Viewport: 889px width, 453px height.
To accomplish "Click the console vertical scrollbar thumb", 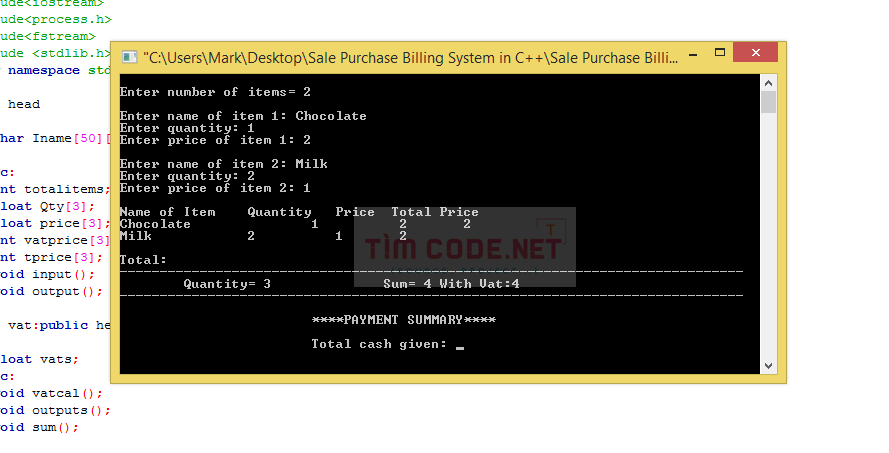I will point(768,103).
